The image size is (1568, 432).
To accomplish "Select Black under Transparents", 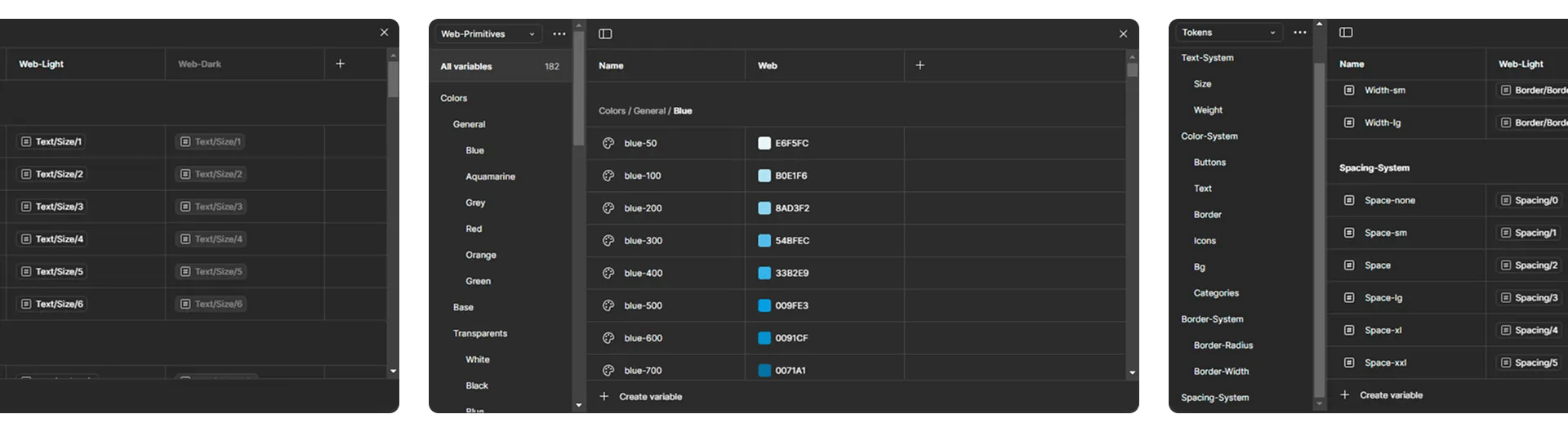I will pyautogui.click(x=477, y=385).
